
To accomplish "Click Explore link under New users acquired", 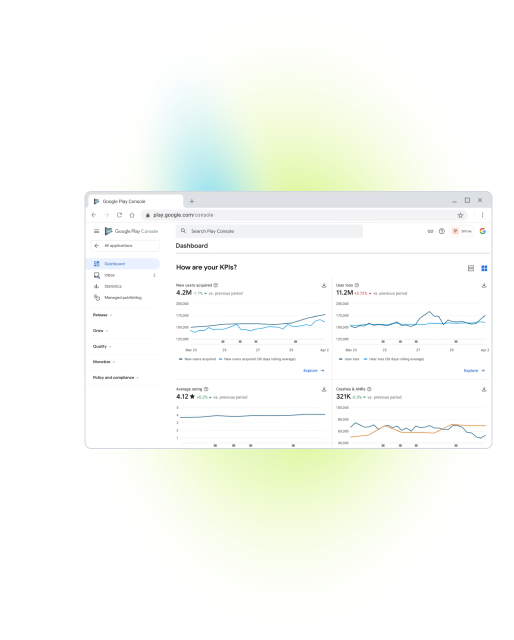I will coord(314,371).
